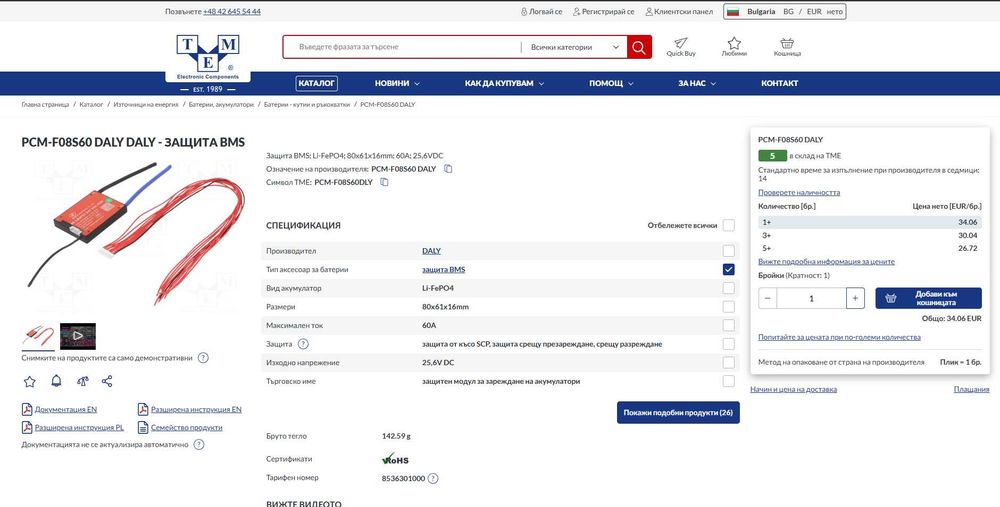The width and height of the screenshot is (1000, 507).
Task: Click help icon beside tariff number
Action: [433, 478]
